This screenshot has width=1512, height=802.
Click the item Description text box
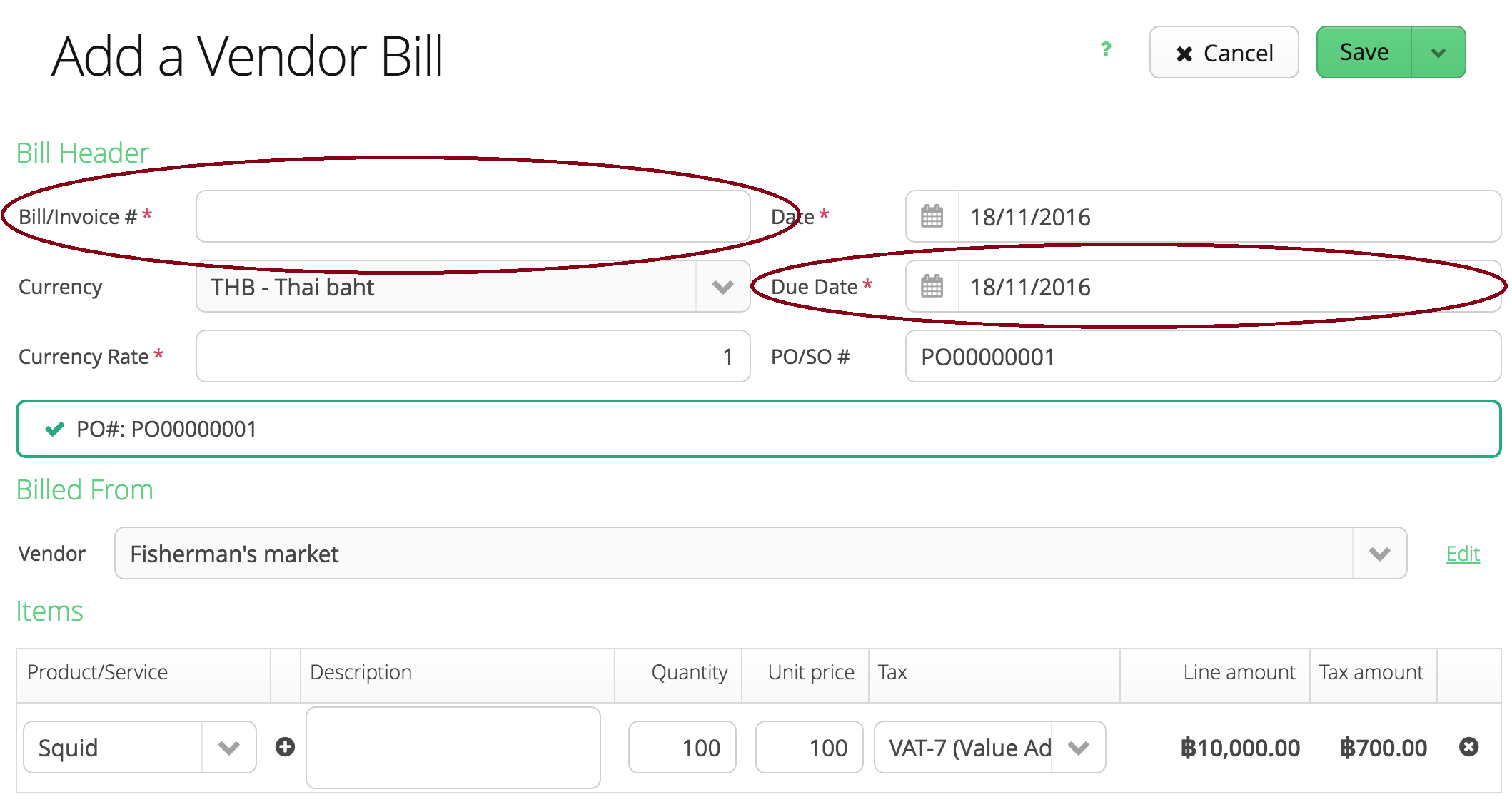click(x=453, y=747)
